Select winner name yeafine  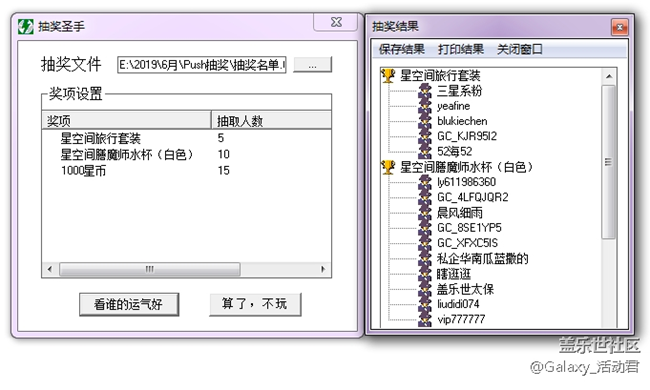(454, 106)
